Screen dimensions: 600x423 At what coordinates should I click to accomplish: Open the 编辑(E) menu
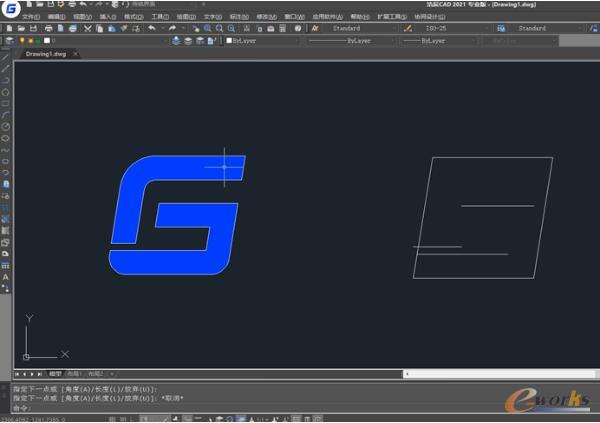click(57, 17)
